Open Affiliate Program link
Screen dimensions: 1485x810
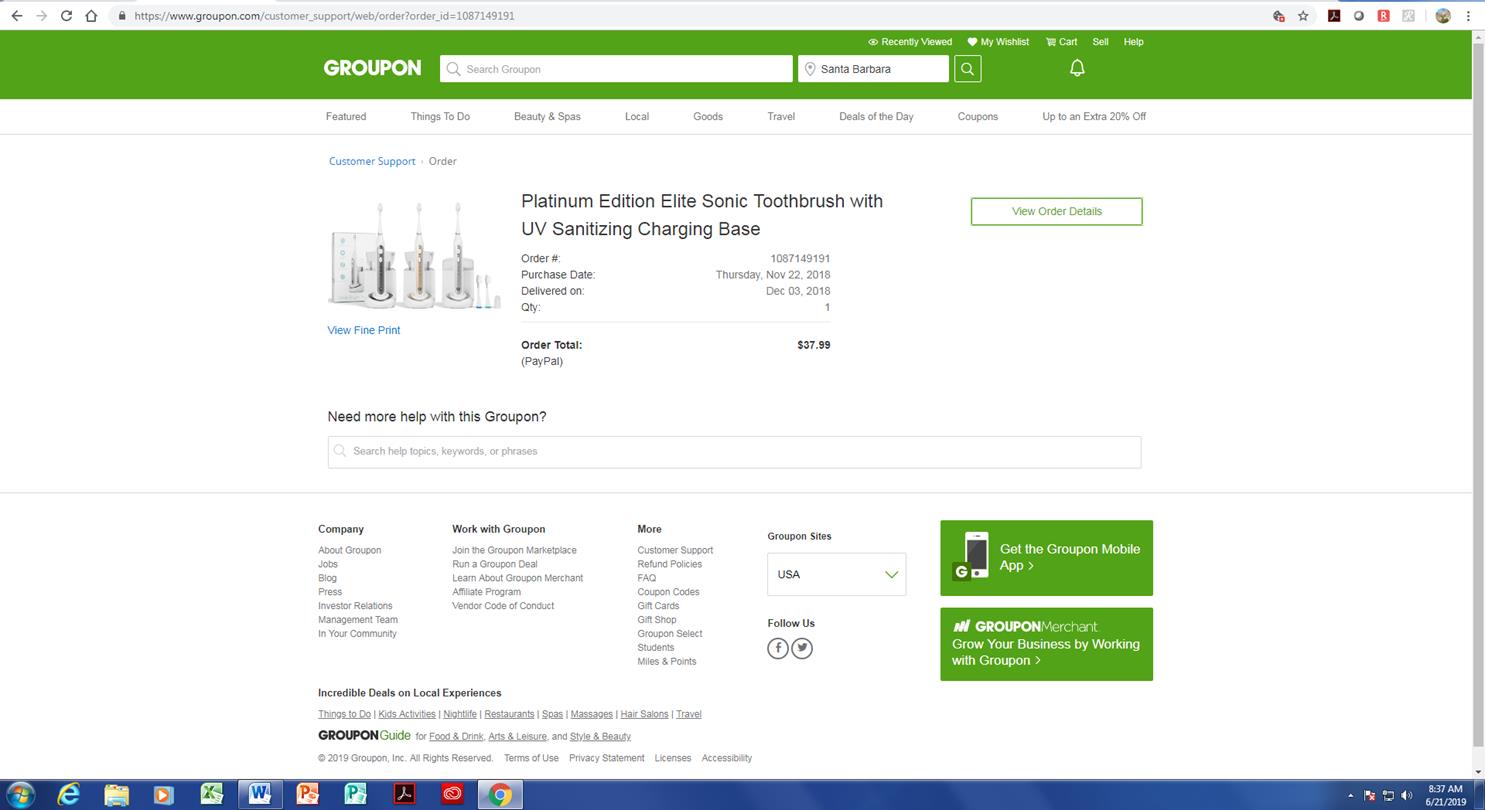click(x=486, y=592)
